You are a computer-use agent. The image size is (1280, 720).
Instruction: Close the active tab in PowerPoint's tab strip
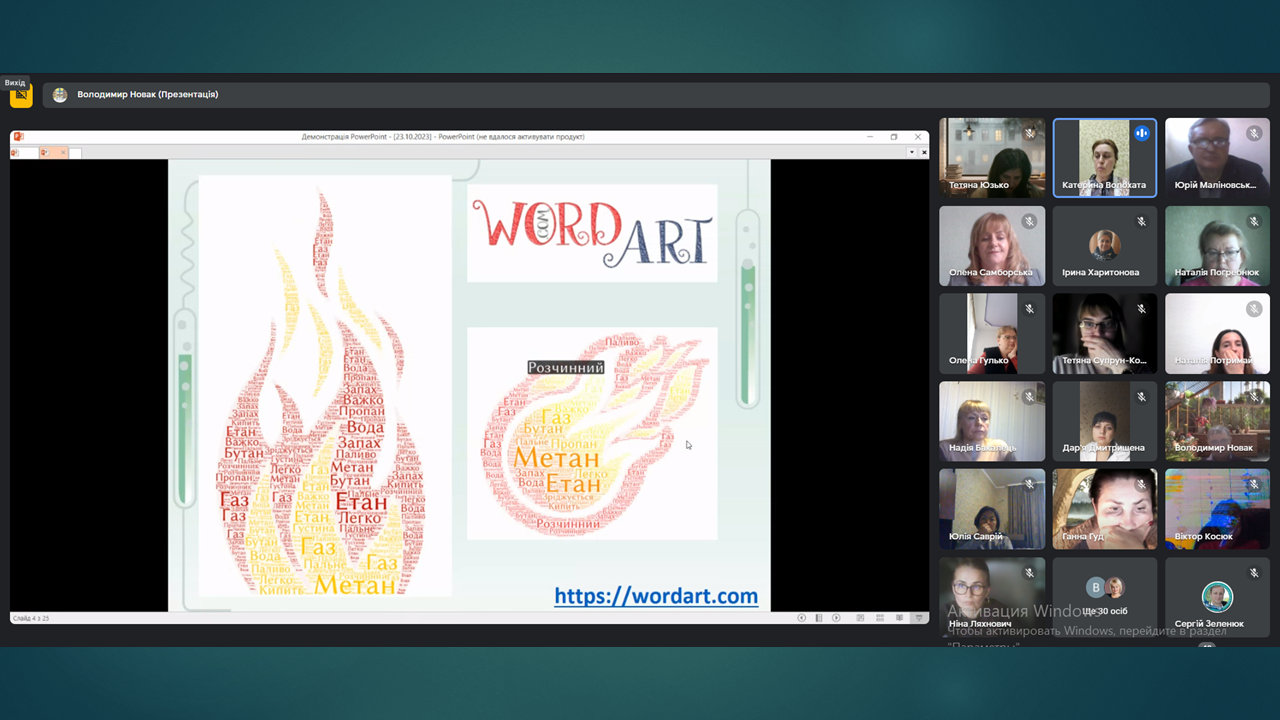pos(64,152)
